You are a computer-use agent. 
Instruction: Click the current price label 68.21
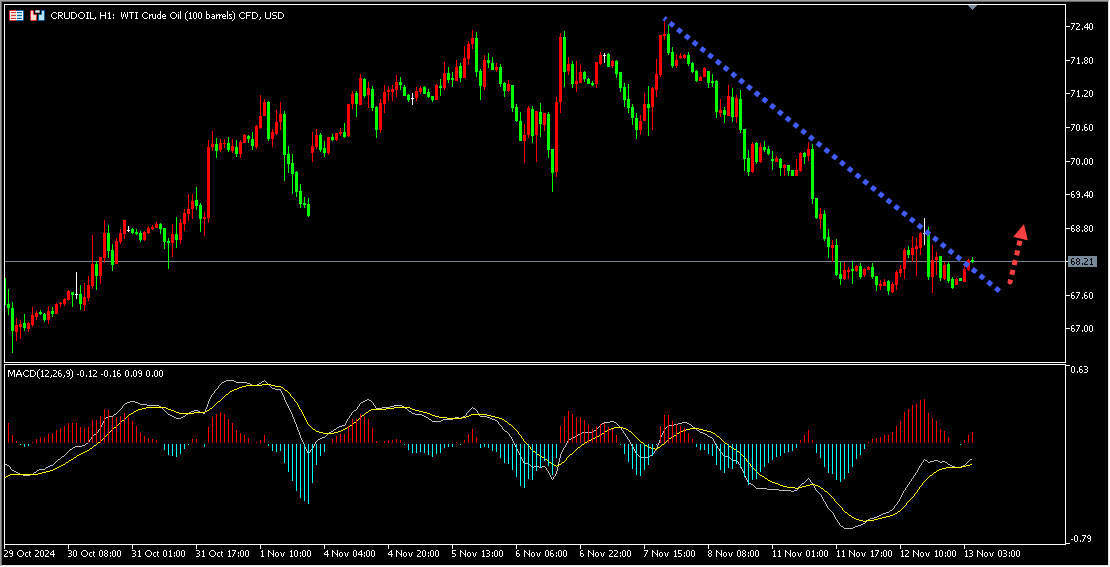[x=1081, y=262]
